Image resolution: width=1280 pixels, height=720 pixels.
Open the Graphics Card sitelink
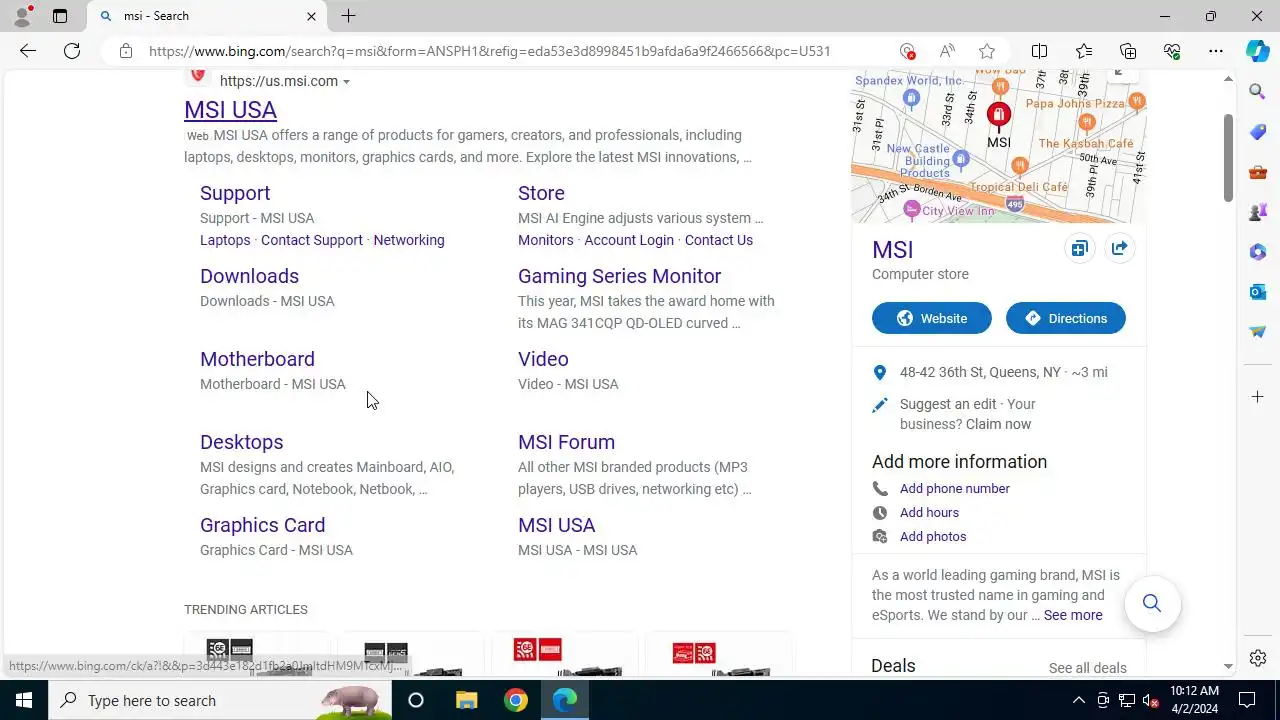[262, 525]
